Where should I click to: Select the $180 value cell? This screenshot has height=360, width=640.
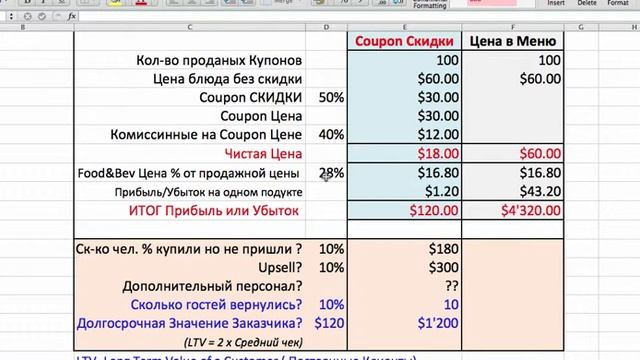pos(404,249)
